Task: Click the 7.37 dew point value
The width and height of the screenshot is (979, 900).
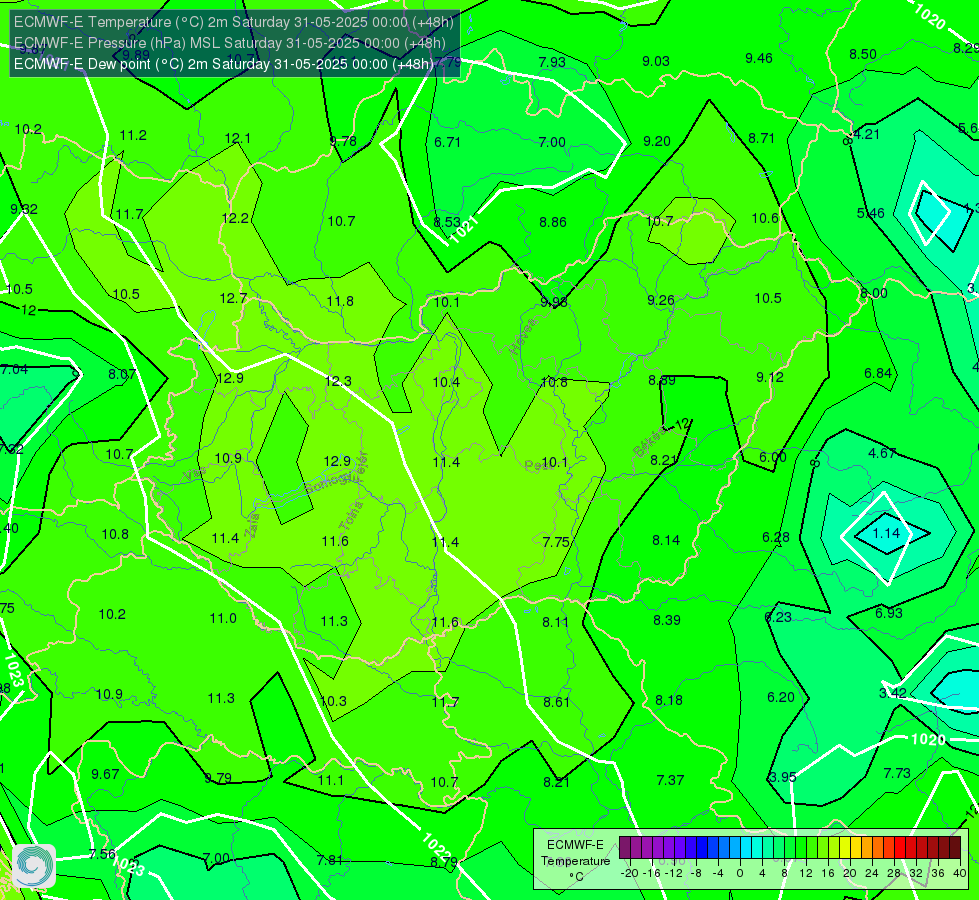Action: (x=670, y=779)
